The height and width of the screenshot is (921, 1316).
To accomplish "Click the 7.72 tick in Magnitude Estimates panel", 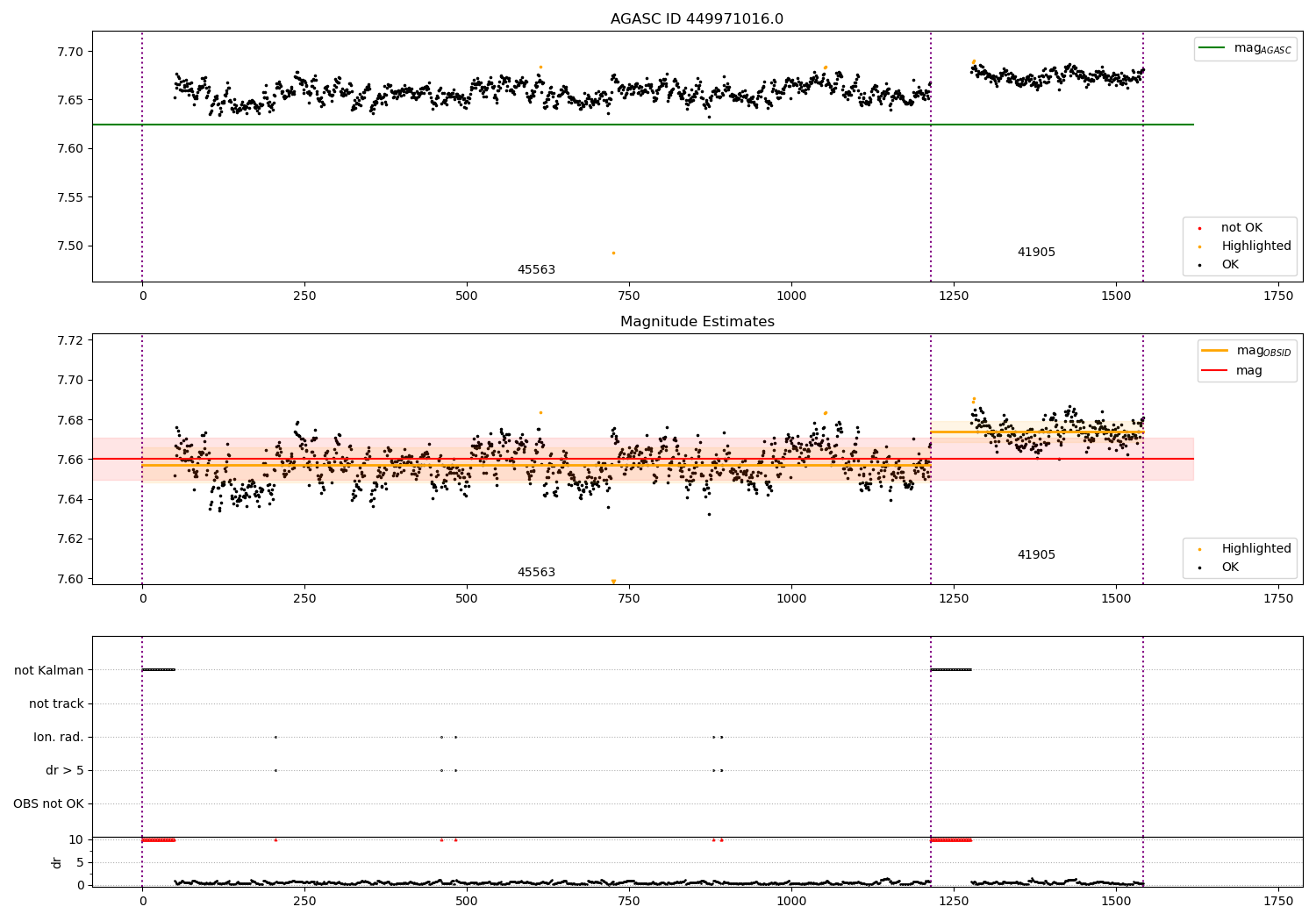I will coord(70,340).
